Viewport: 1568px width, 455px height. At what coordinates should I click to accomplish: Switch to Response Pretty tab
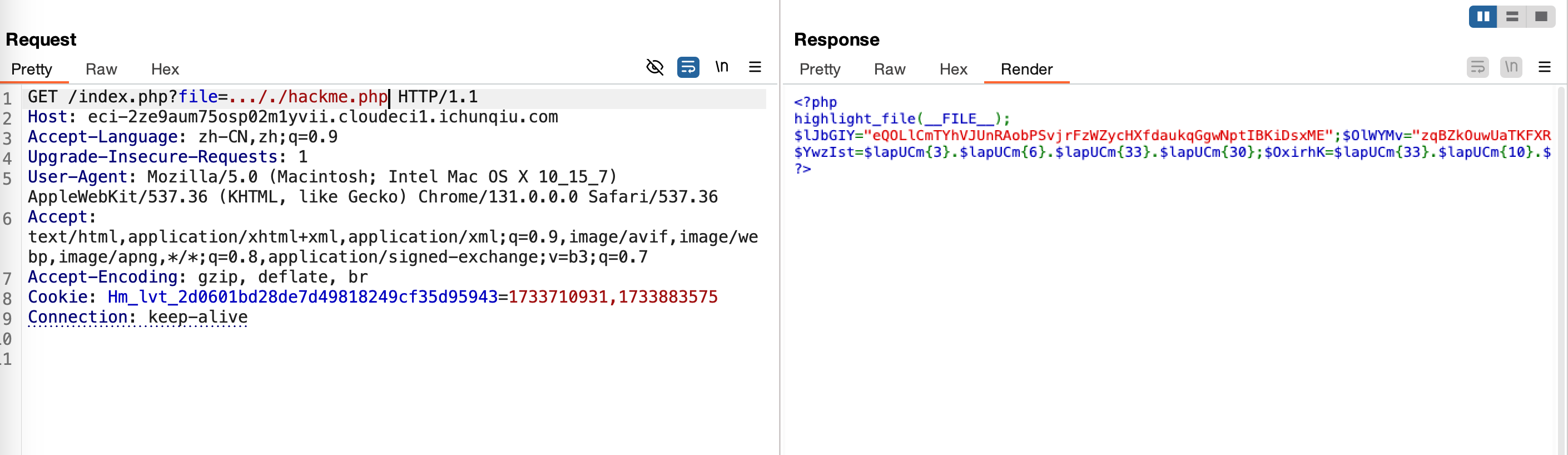click(819, 70)
